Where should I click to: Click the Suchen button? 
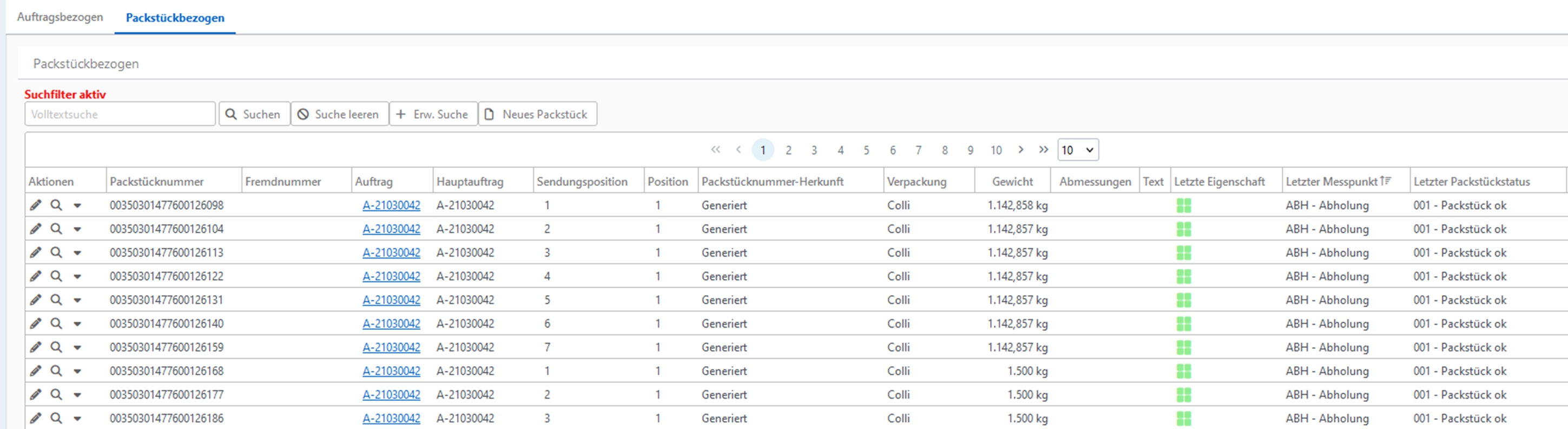coord(254,114)
